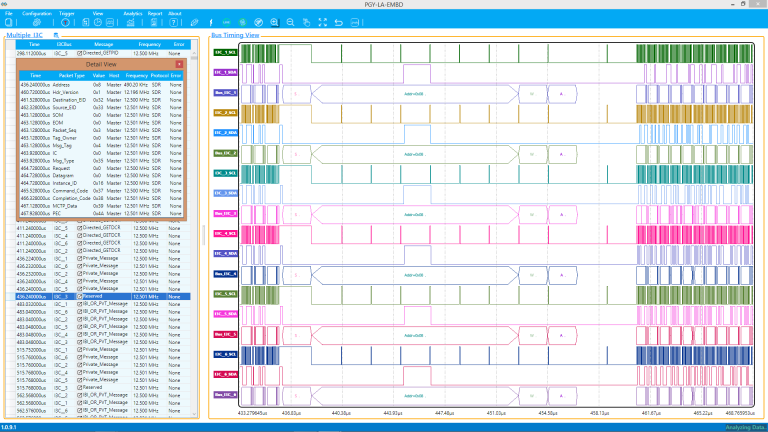The width and height of the screenshot is (768, 432).
Task: Open the About menu
Action: coord(175,13)
